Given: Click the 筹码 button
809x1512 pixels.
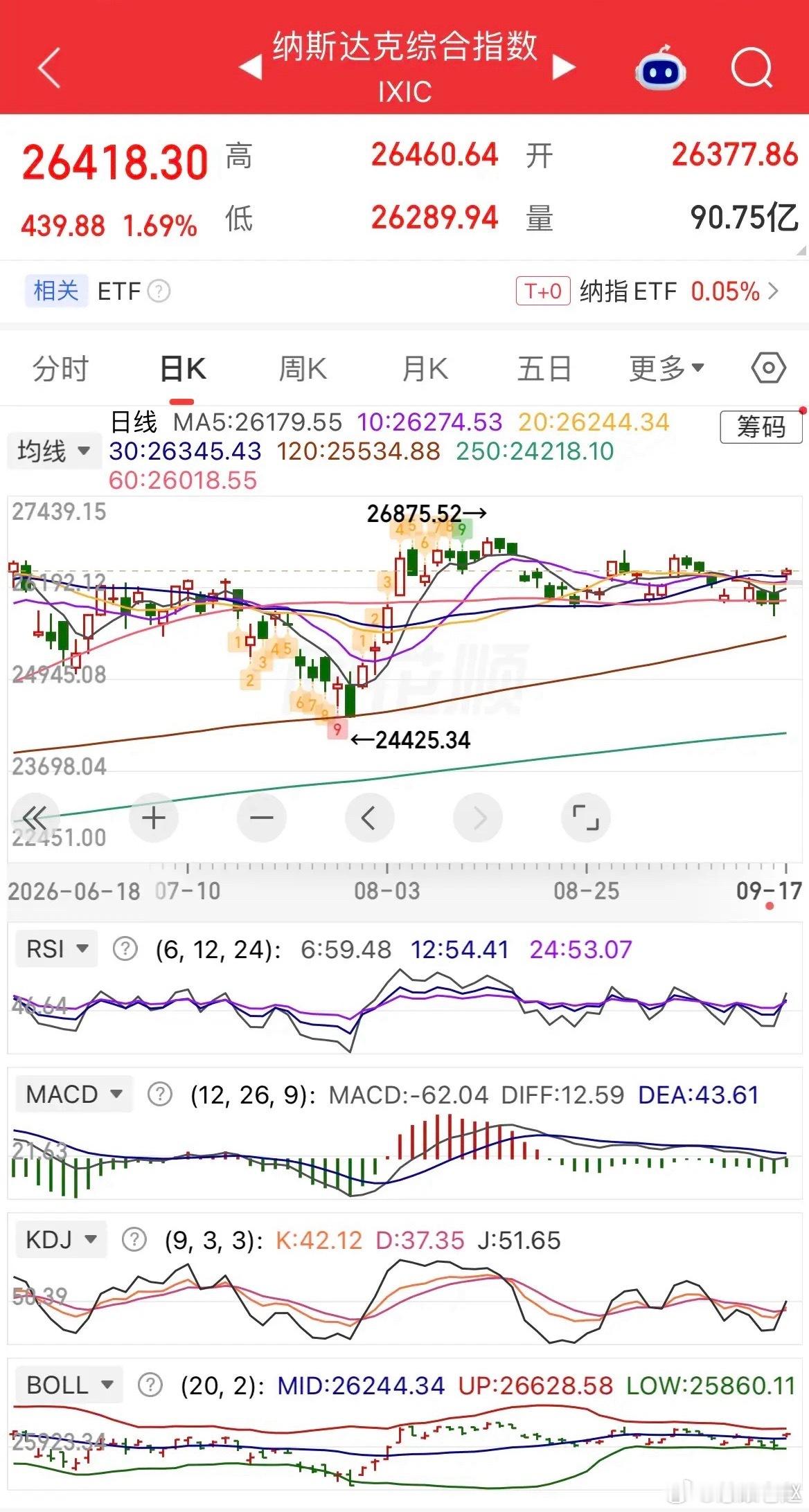Looking at the screenshot, I should pos(761,426).
